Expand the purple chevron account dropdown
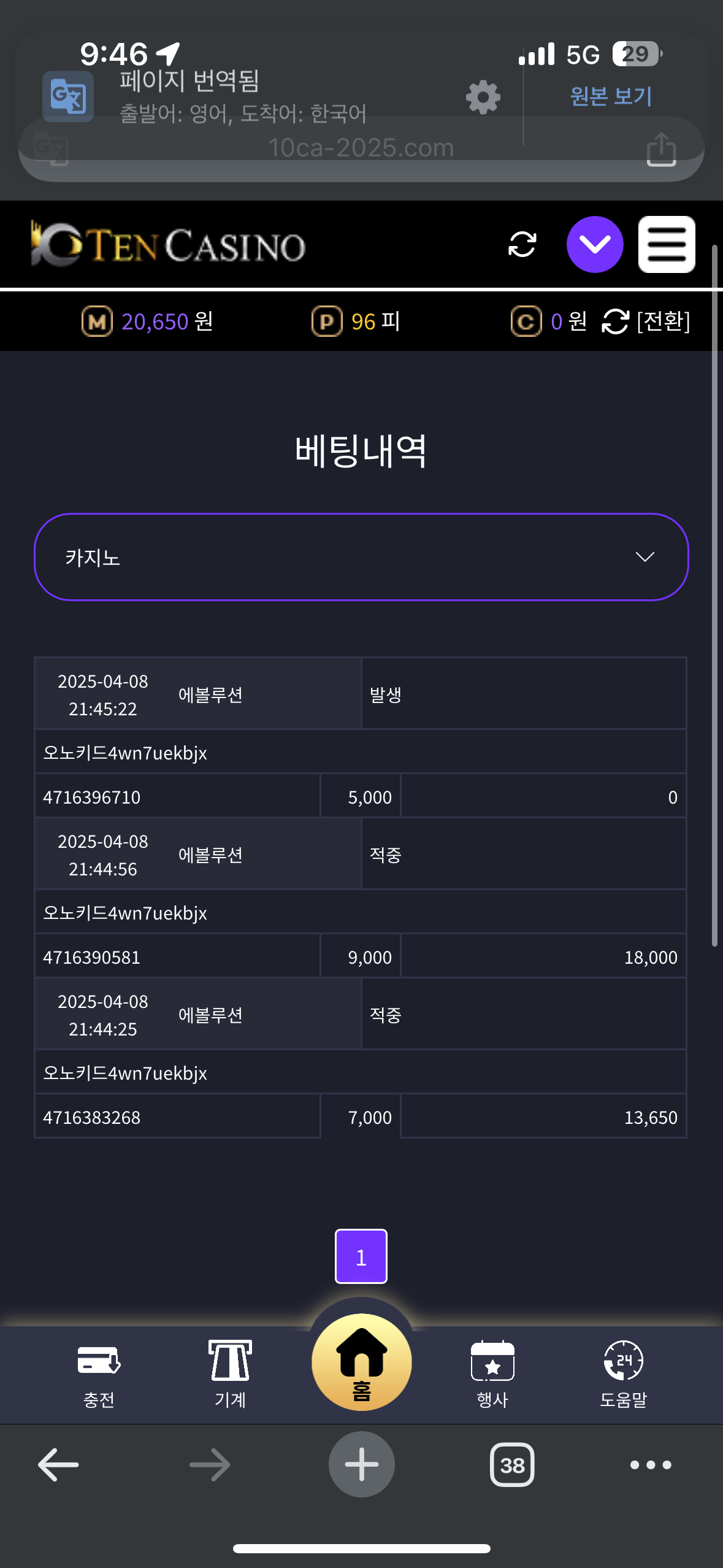 click(595, 244)
